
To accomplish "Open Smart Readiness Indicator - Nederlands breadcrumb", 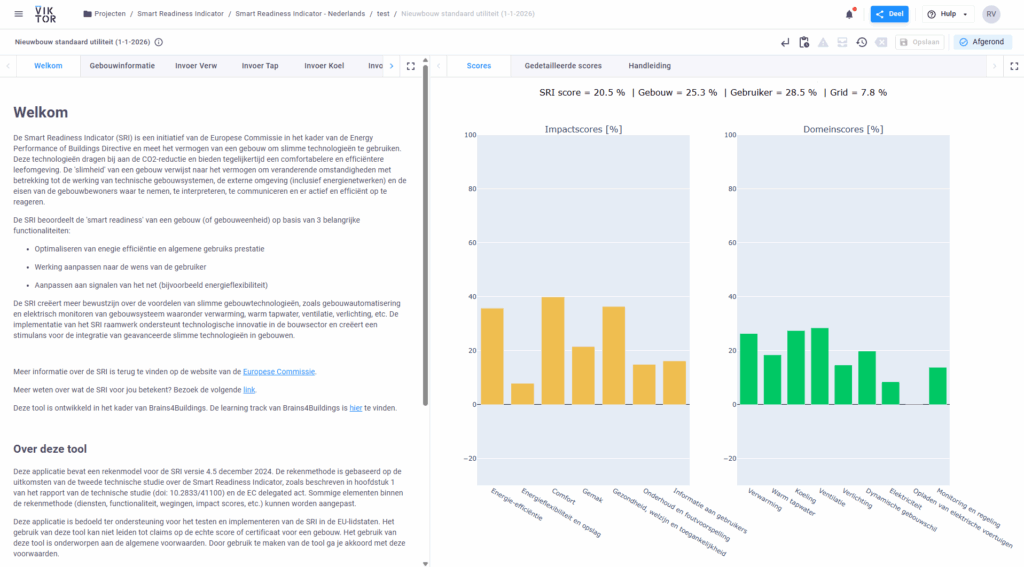I will coord(300,14).
